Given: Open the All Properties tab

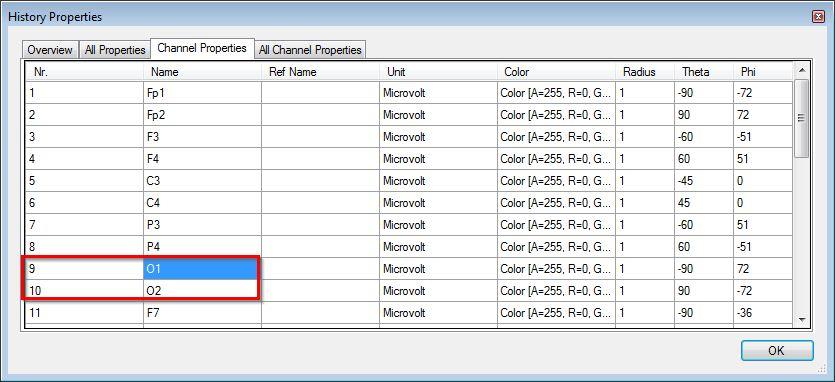Looking at the screenshot, I should (115, 50).
